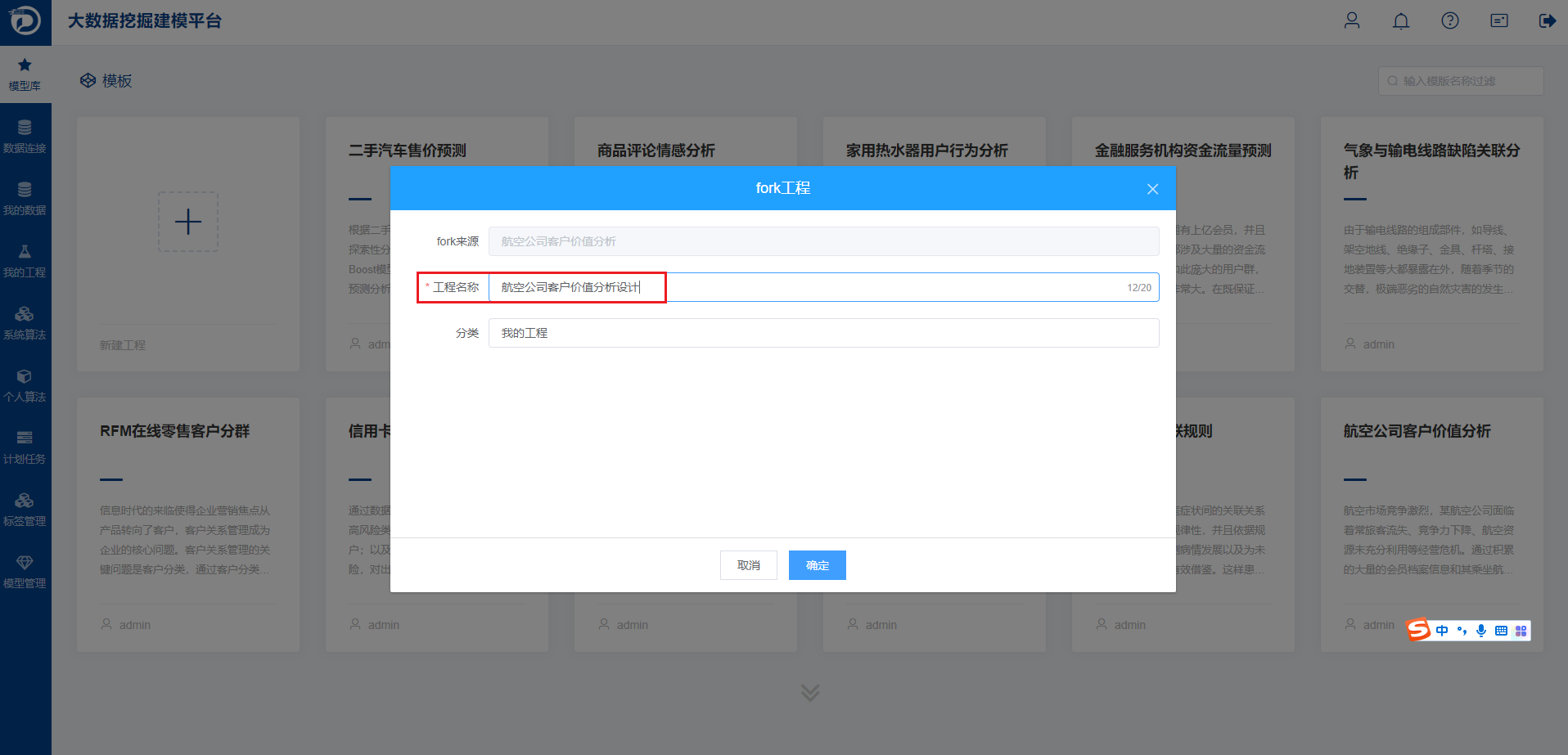This screenshot has height=755, width=1568.
Task: Click the user profile icon in header
Action: (x=1352, y=20)
